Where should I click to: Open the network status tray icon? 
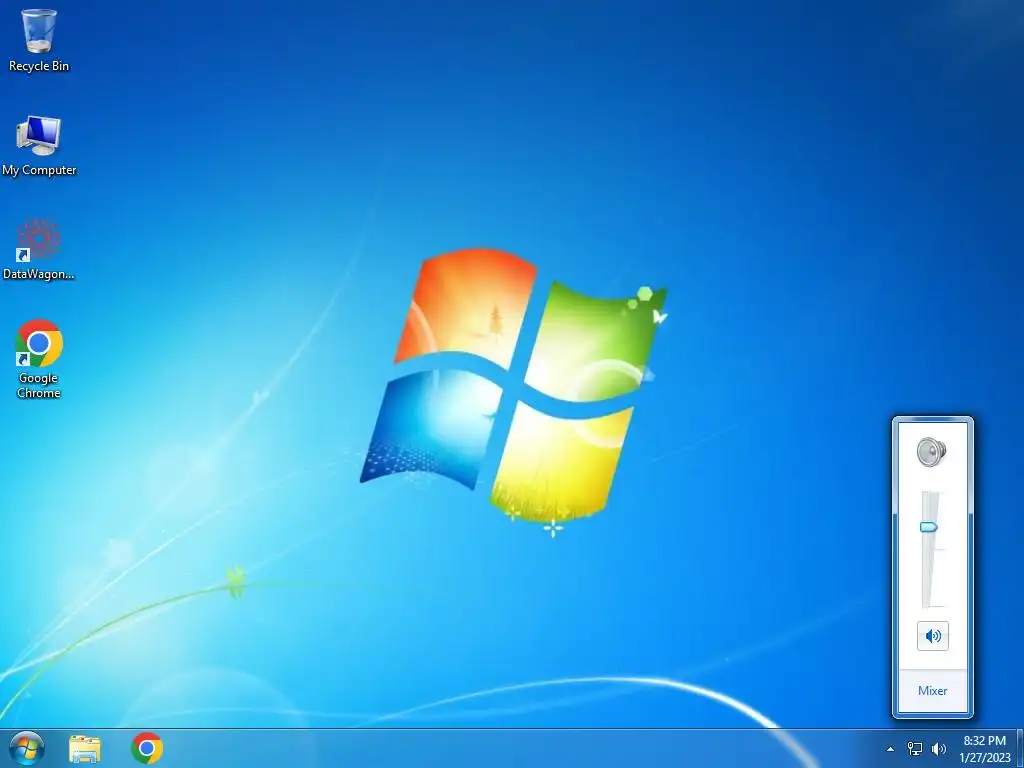[x=915, y=749]
